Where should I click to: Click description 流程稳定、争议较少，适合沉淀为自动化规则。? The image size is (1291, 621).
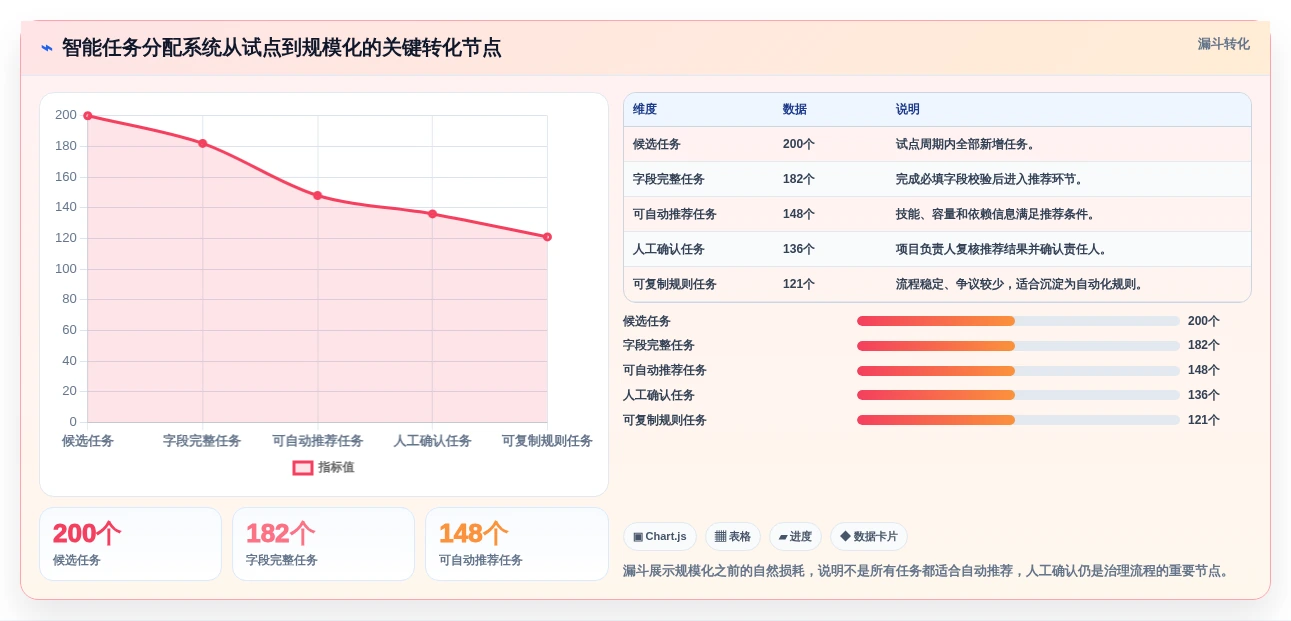tap(1020, 284)
